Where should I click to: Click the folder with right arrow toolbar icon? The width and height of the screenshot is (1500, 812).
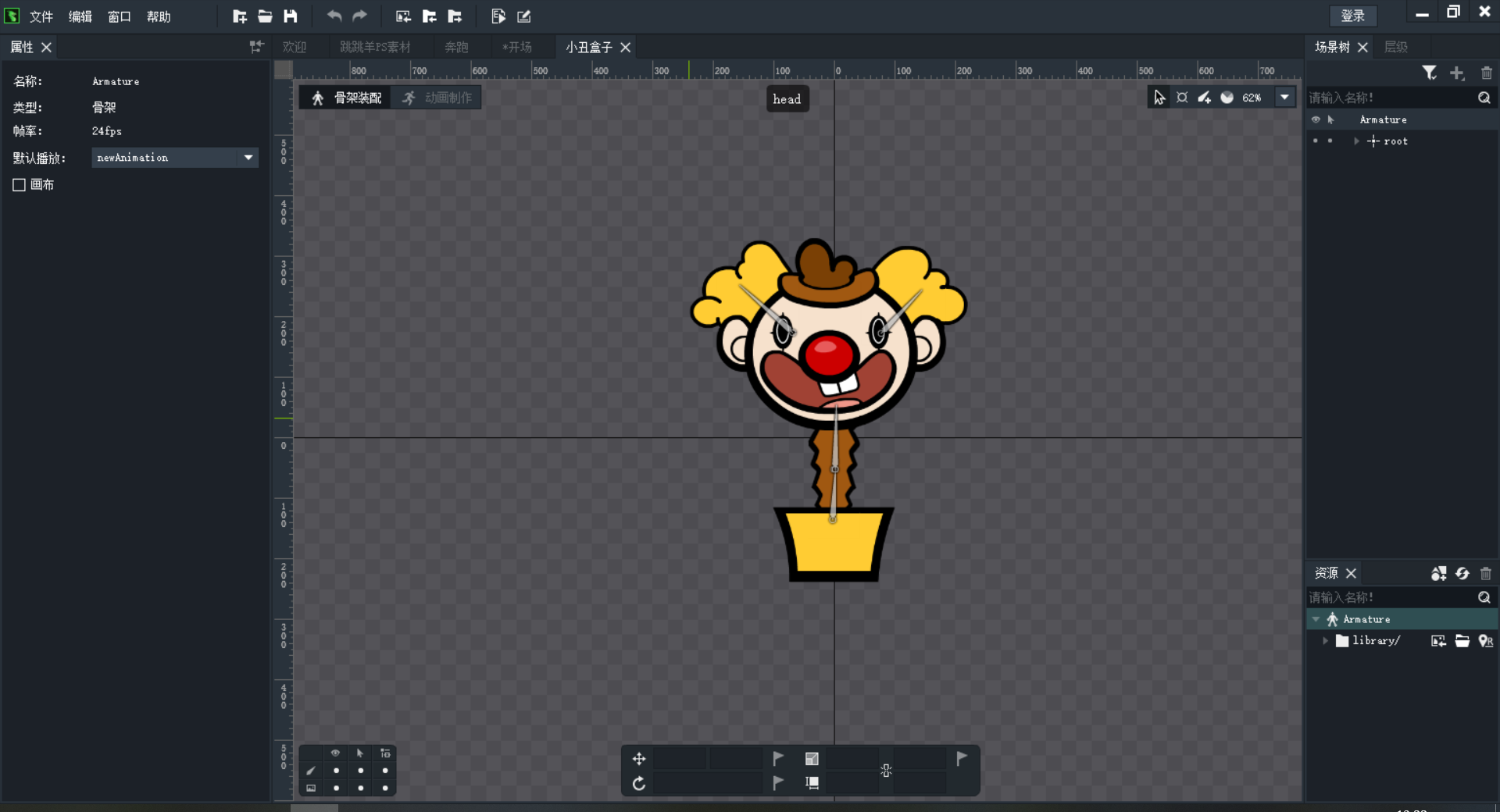pyautogui.click(x=455, y=16)
